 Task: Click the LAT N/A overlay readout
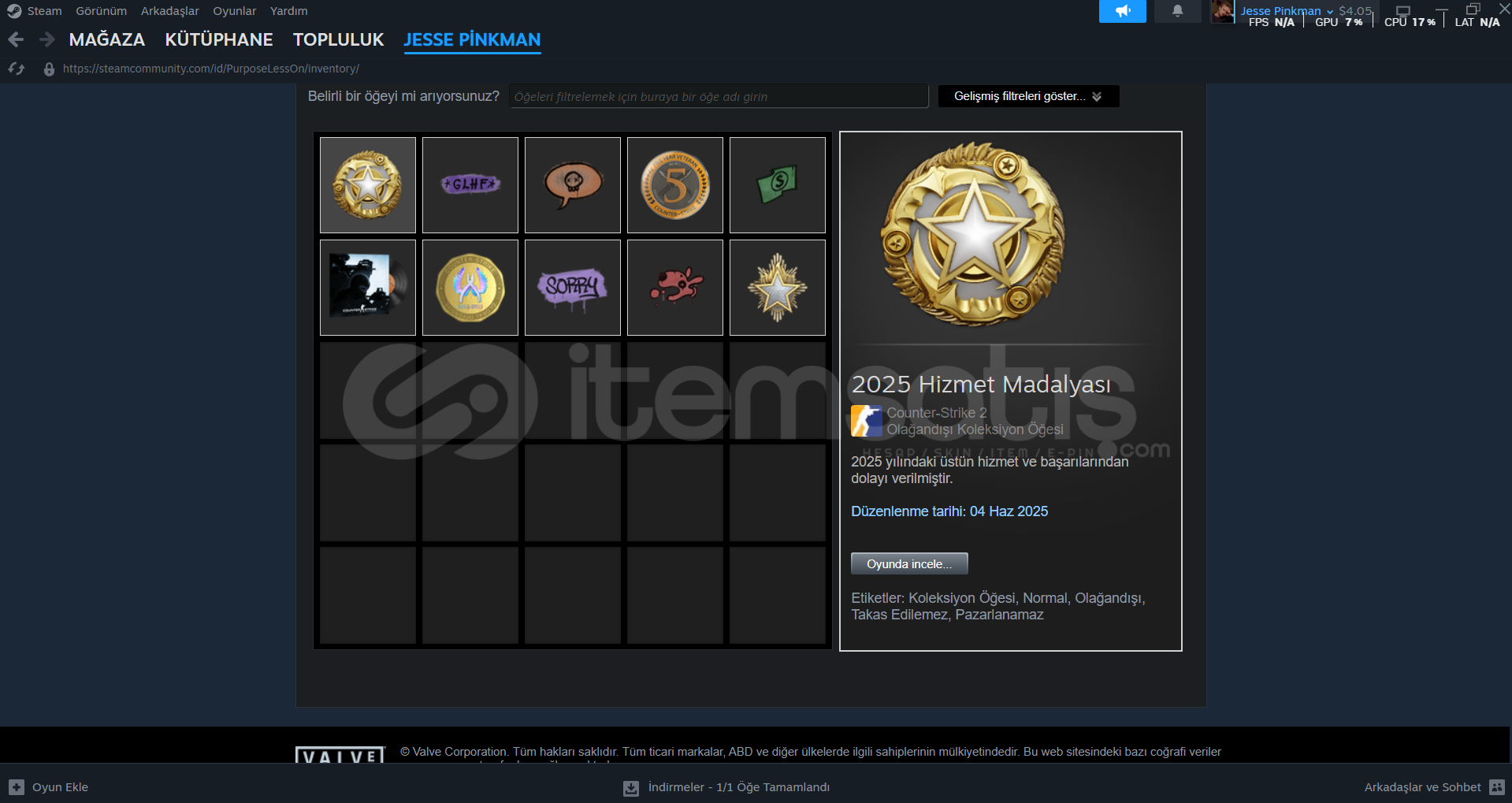pos(1477,22)
